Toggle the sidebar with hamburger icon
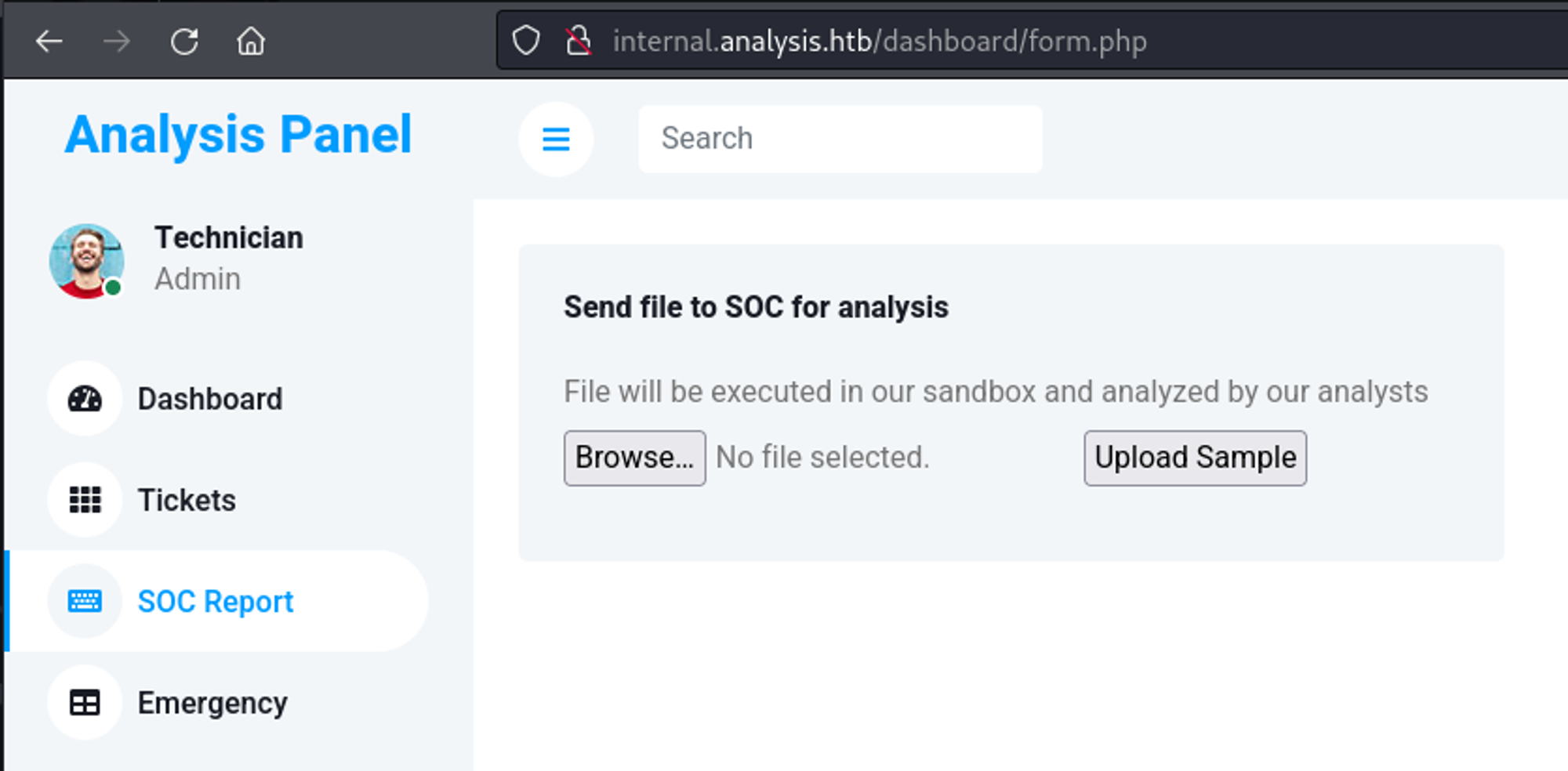Viewport: 1568px width, 771px height. [556, 139]
